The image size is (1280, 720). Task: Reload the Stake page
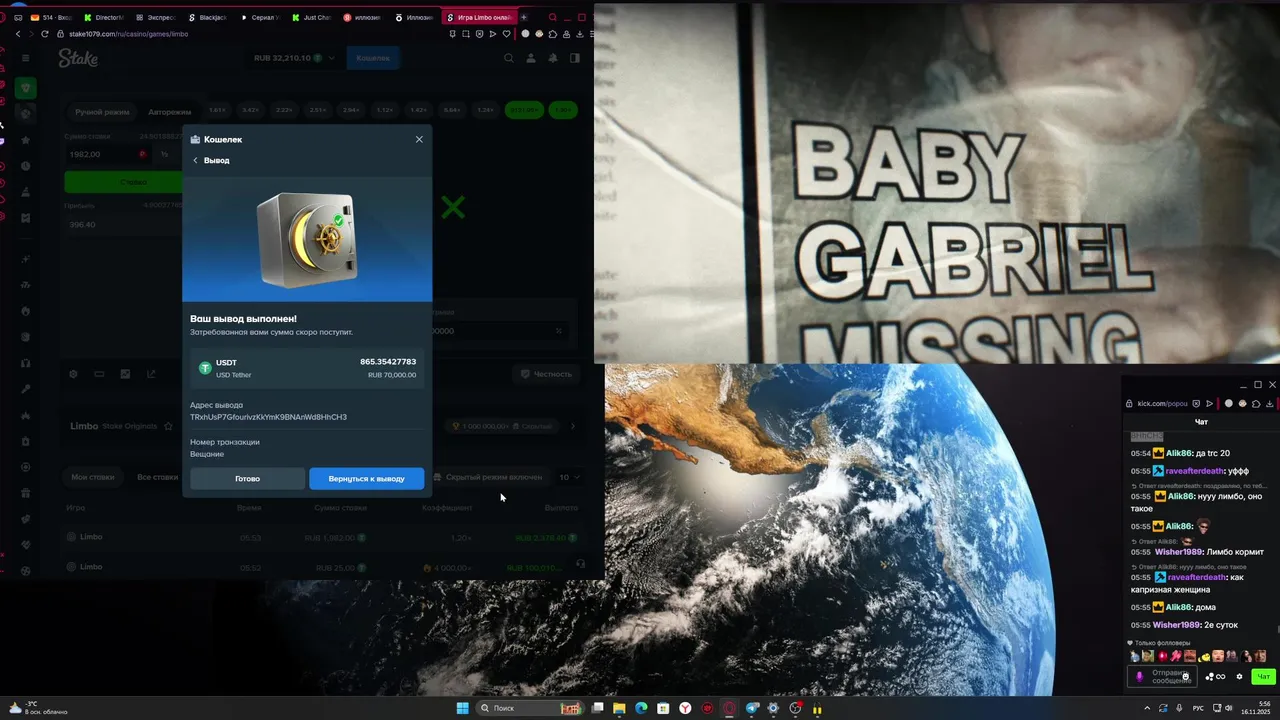pyautogui.click(x=44, y=34)
